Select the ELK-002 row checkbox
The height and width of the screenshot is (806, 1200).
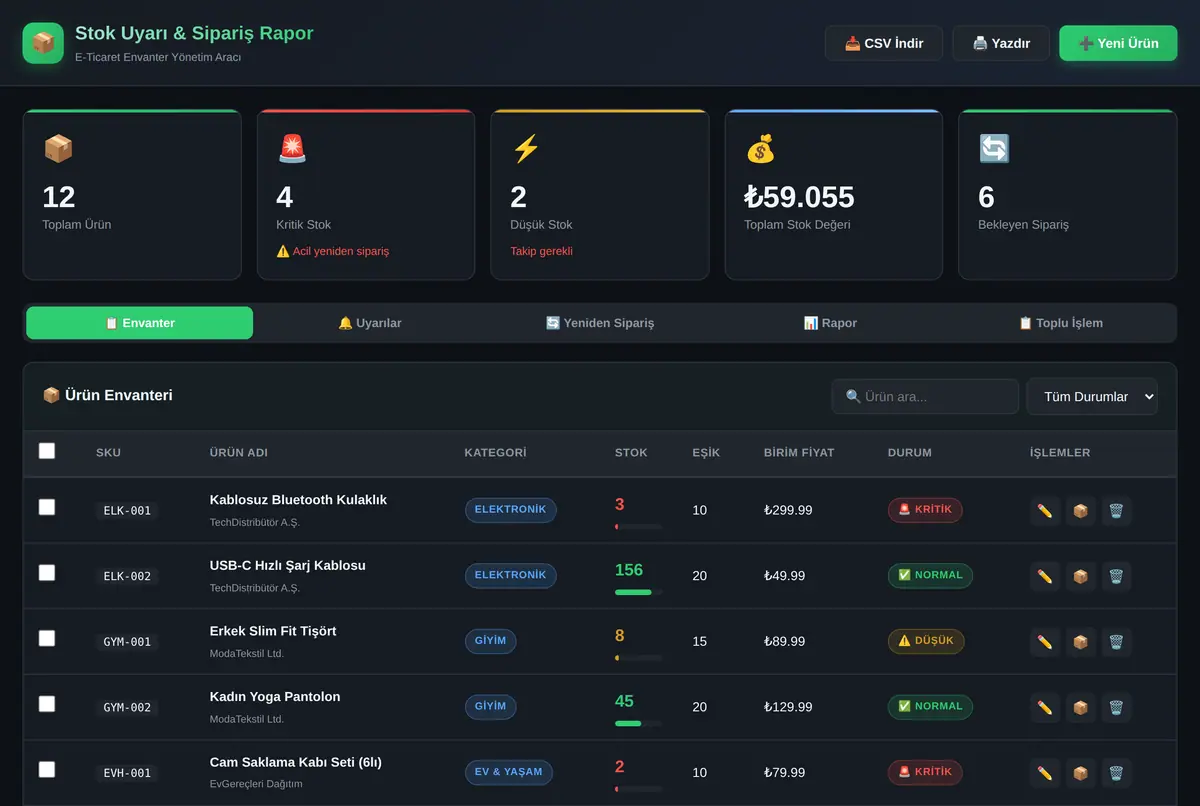click(x=47, y=573)
